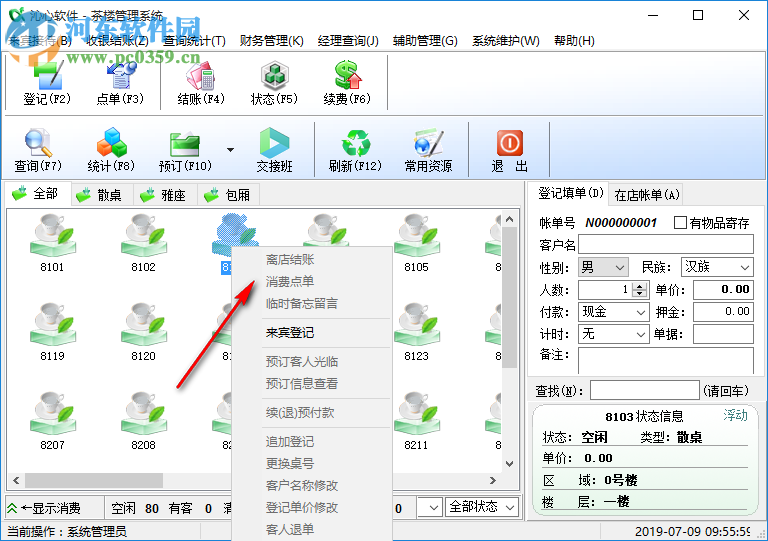Open the 交接班 shift handover tool
768x541 pixels.
click(x=274, y=150)
